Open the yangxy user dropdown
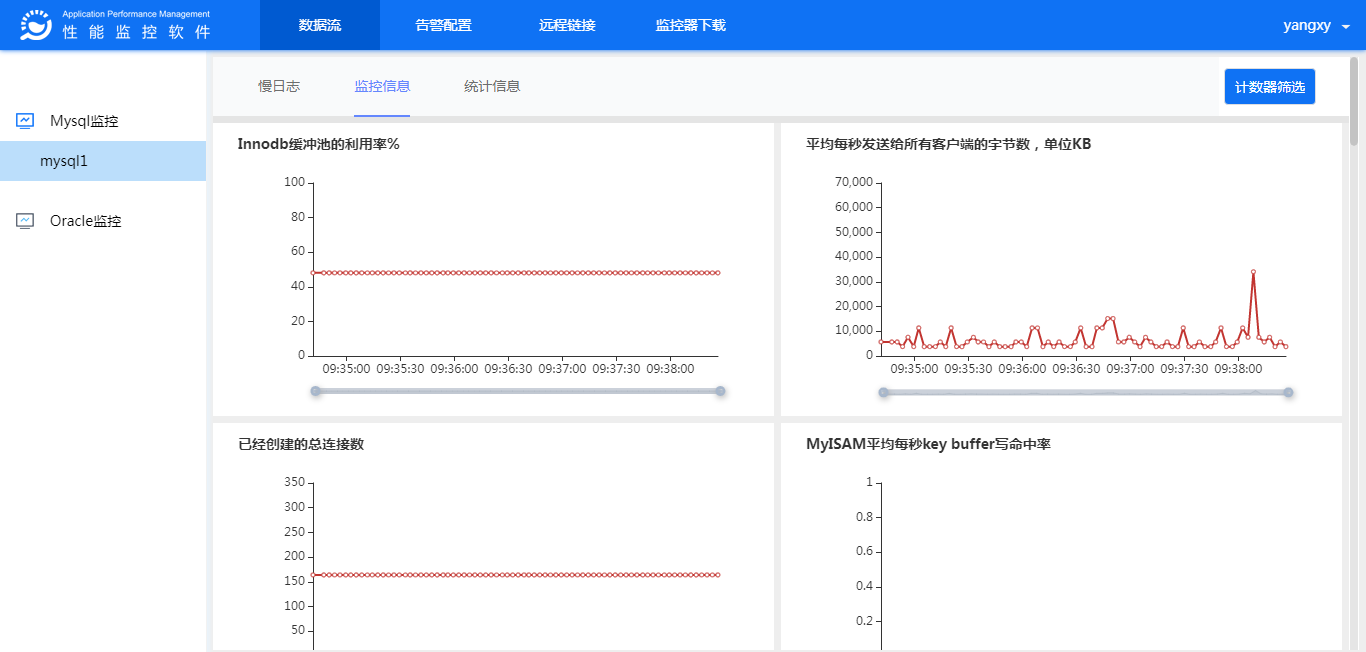The height and width of the screenshot is (652, 1366). (1316, 26)
